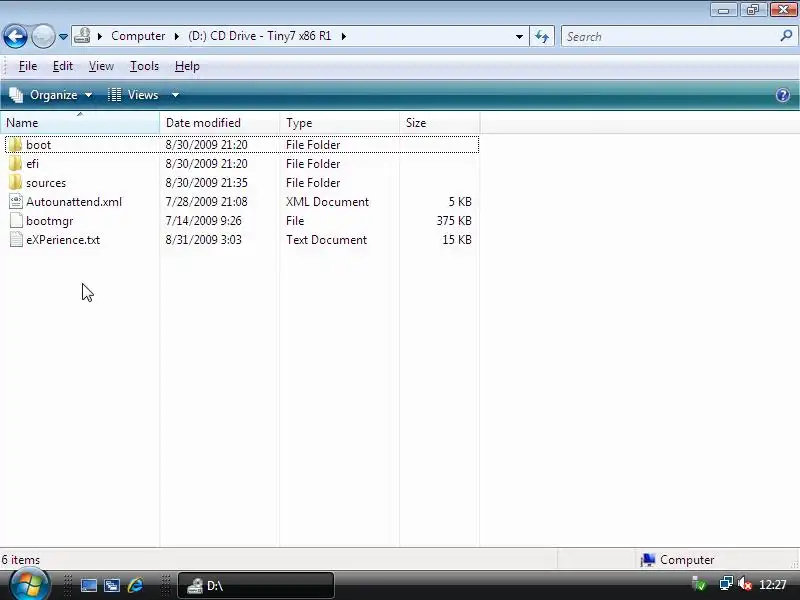Open the View menu
Image resolution: width=800 pixels, height=600 pixels.
click(101, 66)
